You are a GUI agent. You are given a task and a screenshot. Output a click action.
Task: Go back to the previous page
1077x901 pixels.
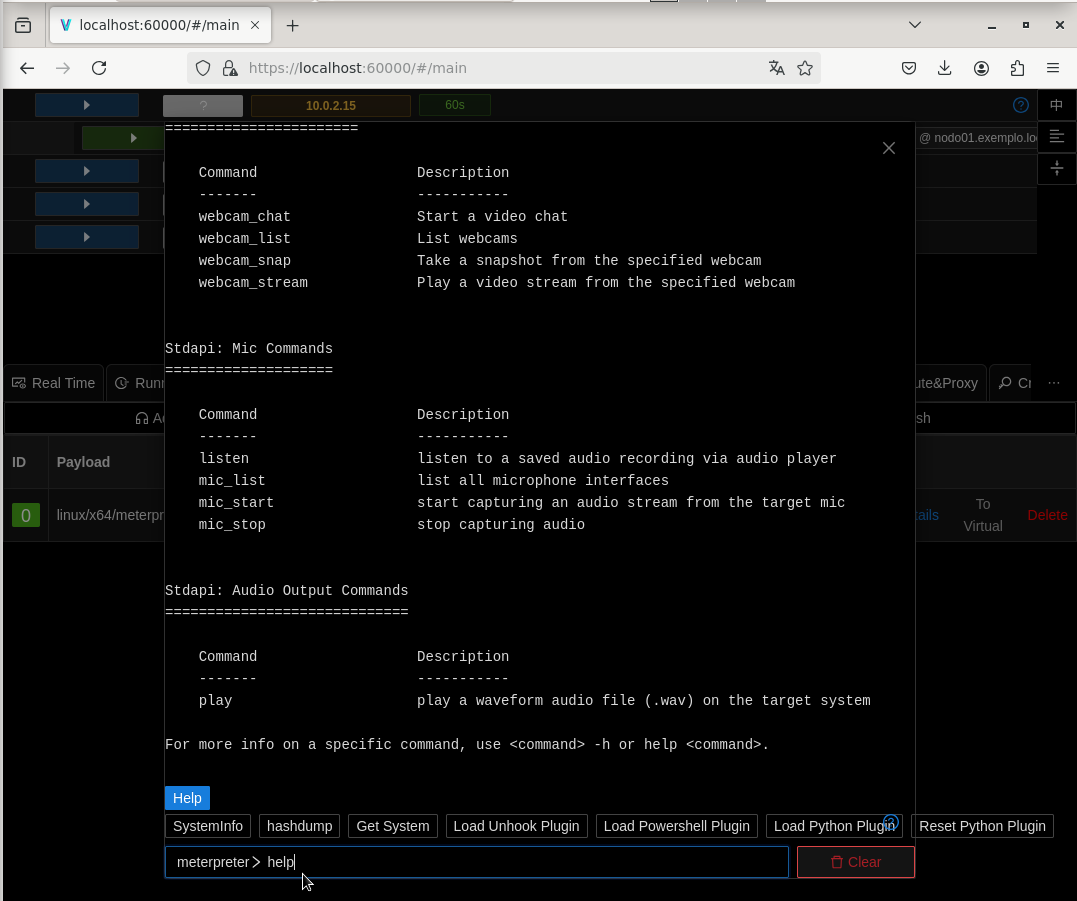pyautogui.click(x=27, y=68)
